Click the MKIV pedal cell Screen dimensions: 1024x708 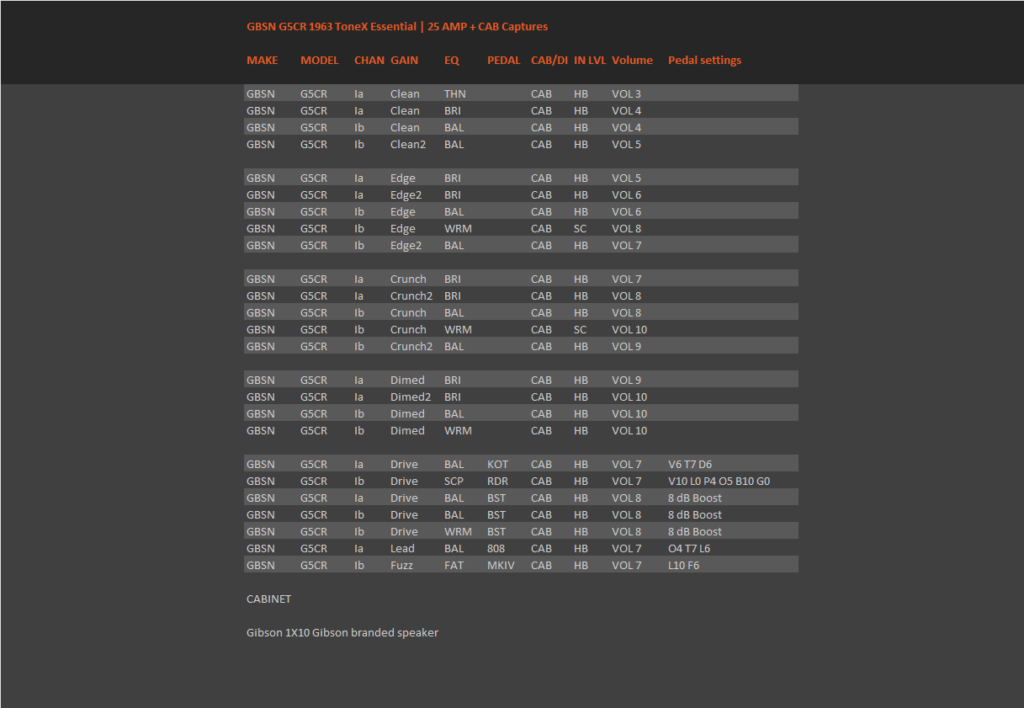[500, 566]
